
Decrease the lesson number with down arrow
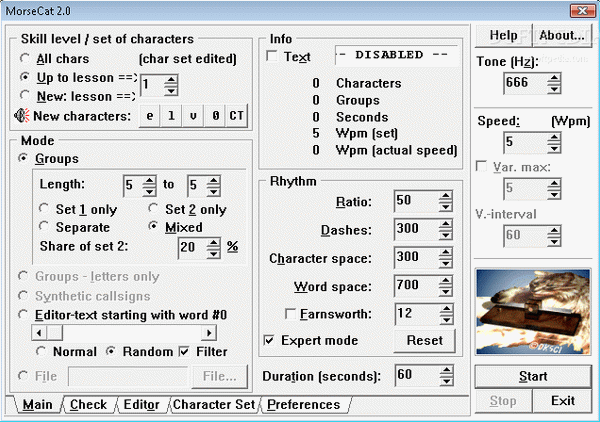click(171, 90)
